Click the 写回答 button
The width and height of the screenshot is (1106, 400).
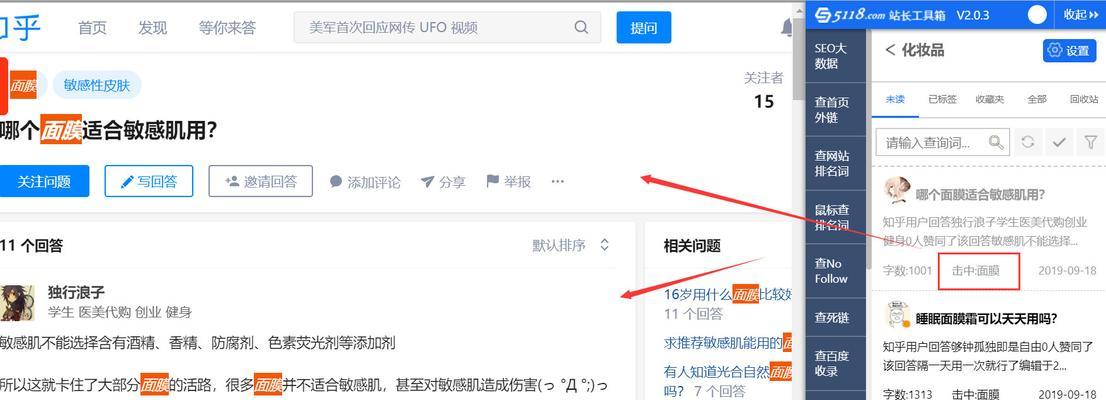[x=149, y=181]
